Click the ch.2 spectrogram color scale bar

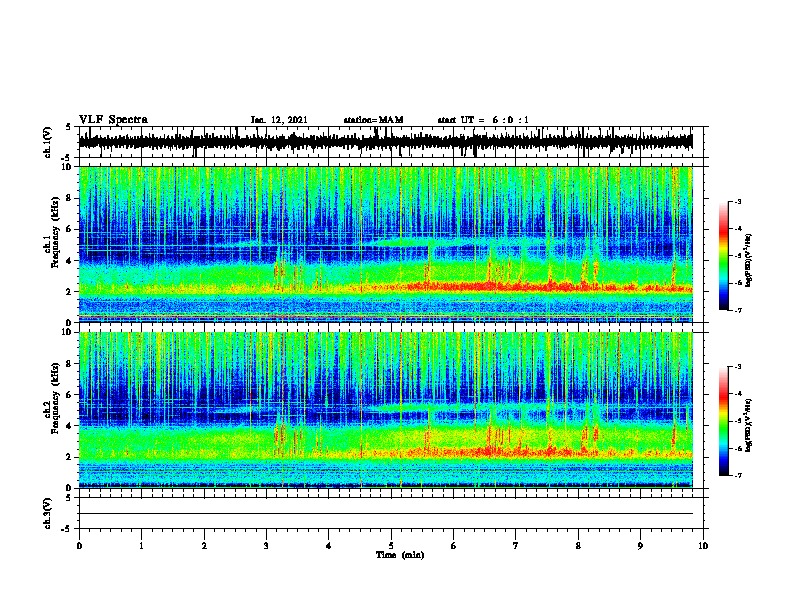724,421
